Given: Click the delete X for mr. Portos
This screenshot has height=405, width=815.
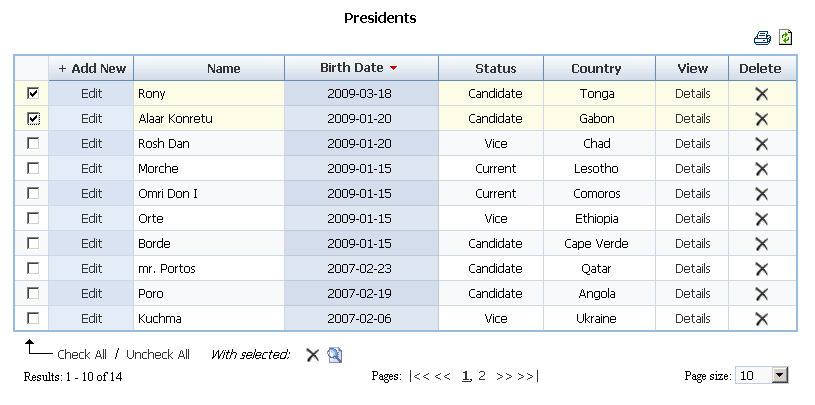Looking at the screenshot, I should [x=761, y=269].
